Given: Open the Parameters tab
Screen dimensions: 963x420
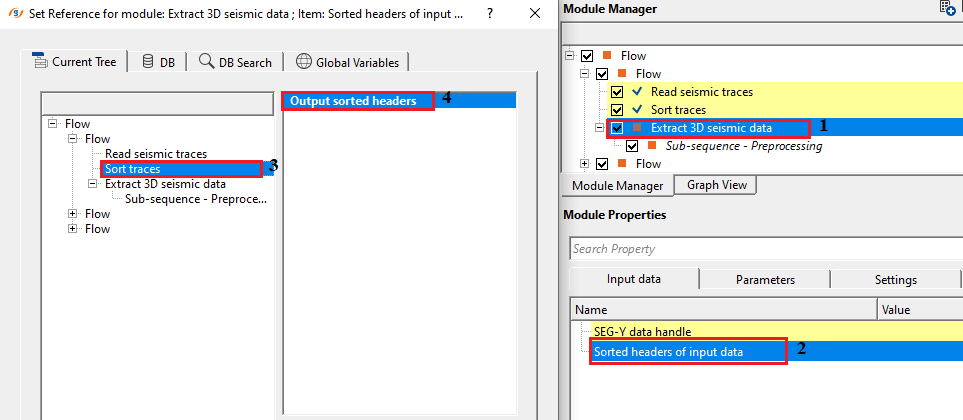Looking at the screenshot, I should click(x=765, y=279).
